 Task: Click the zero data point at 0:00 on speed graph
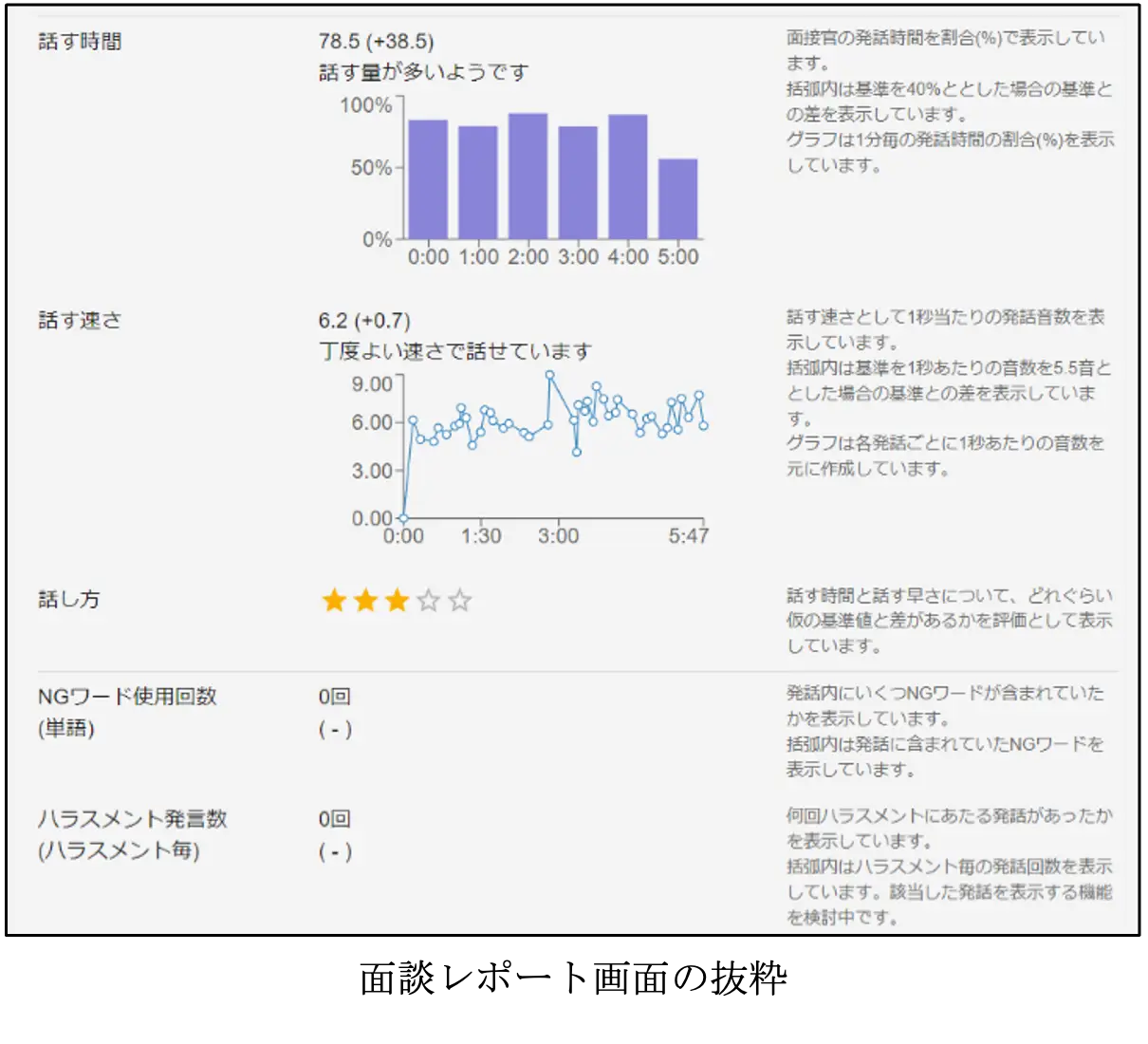[x=403, y=518]
